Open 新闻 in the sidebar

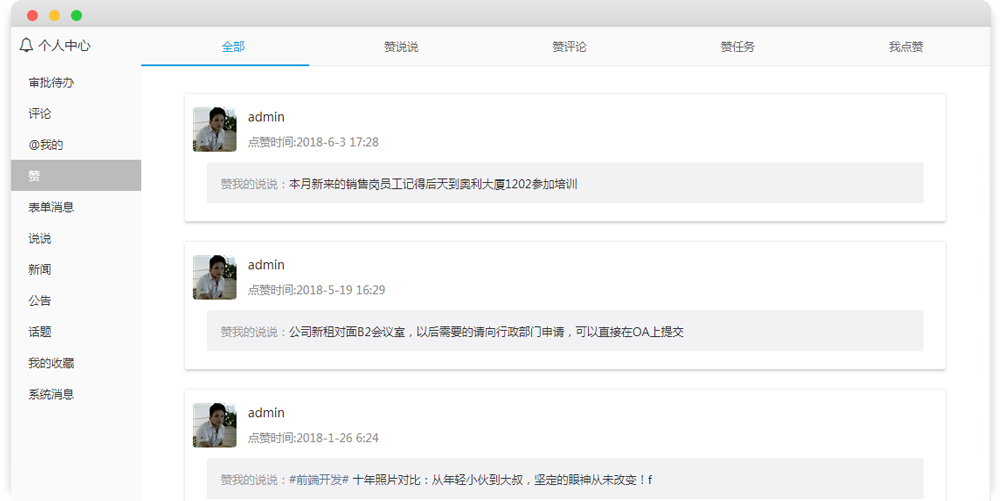point(40,270)
